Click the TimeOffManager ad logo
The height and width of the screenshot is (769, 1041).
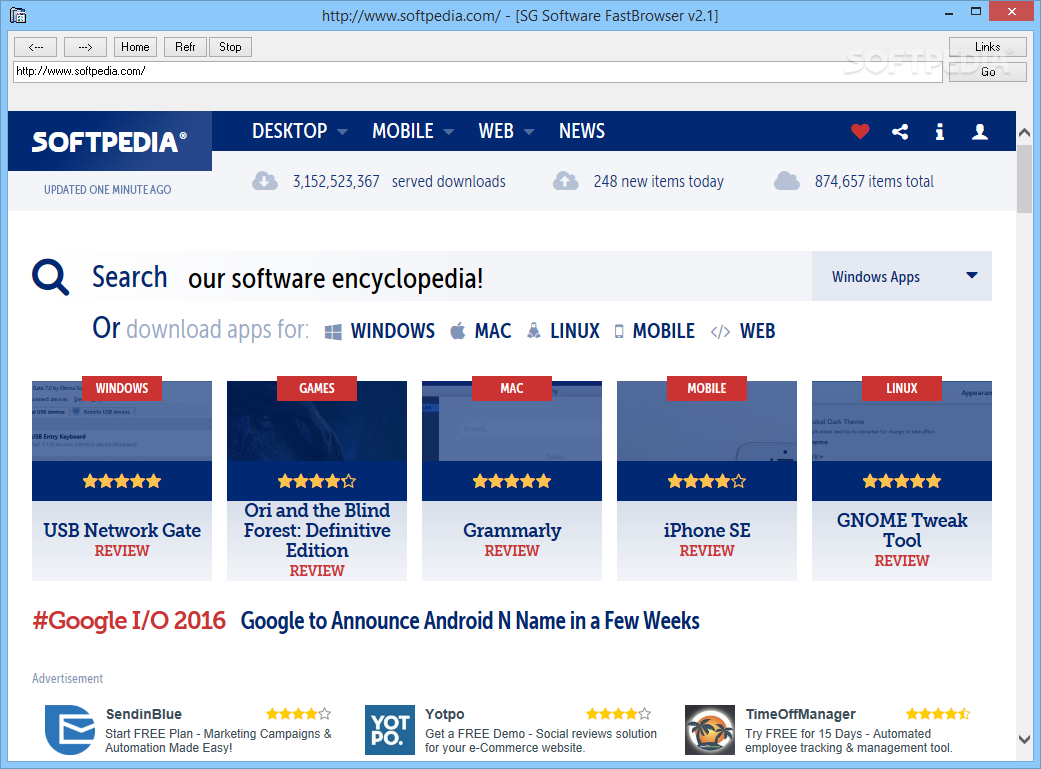[x=710, y=730]
